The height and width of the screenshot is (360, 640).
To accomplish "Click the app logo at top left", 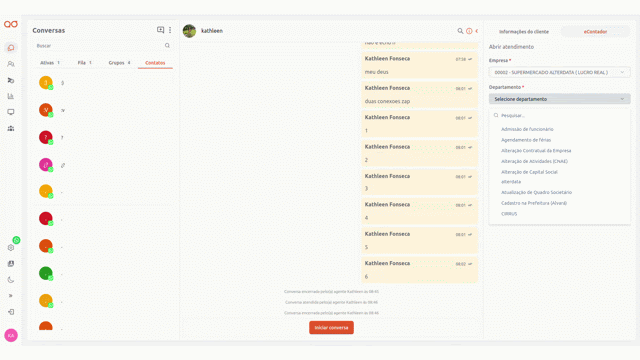I will tap(11, 24).
